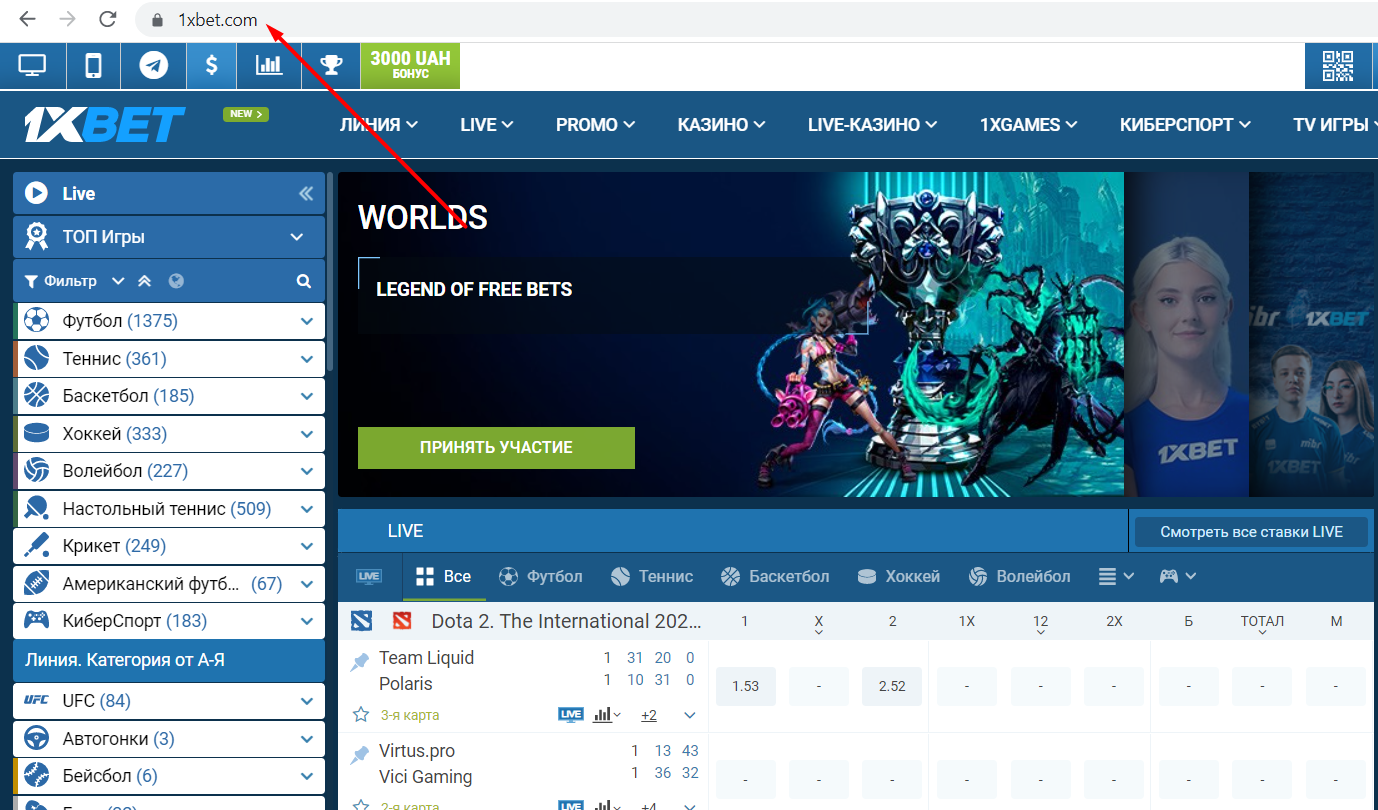Pin the Team Liquid match

pos(360,662)
